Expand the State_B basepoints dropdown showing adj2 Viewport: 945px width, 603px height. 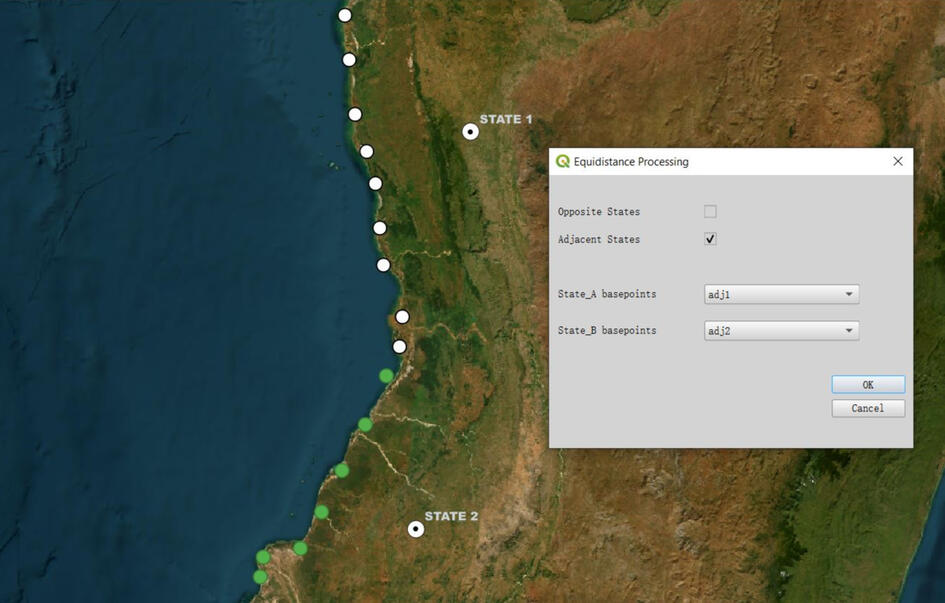(x=781, y=331)
